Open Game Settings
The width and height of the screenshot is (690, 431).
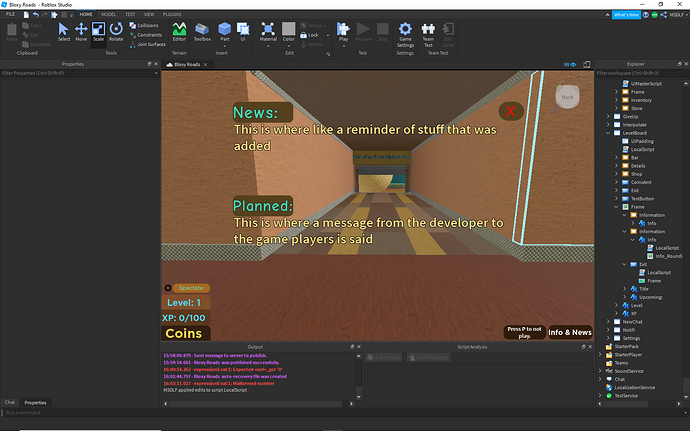(x=405, y=35)
